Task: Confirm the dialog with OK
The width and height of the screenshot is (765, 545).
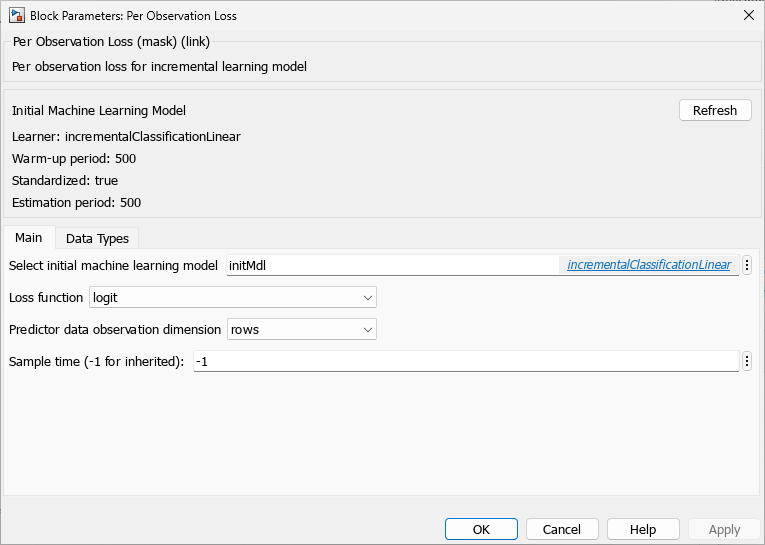Action: point(481,529)
